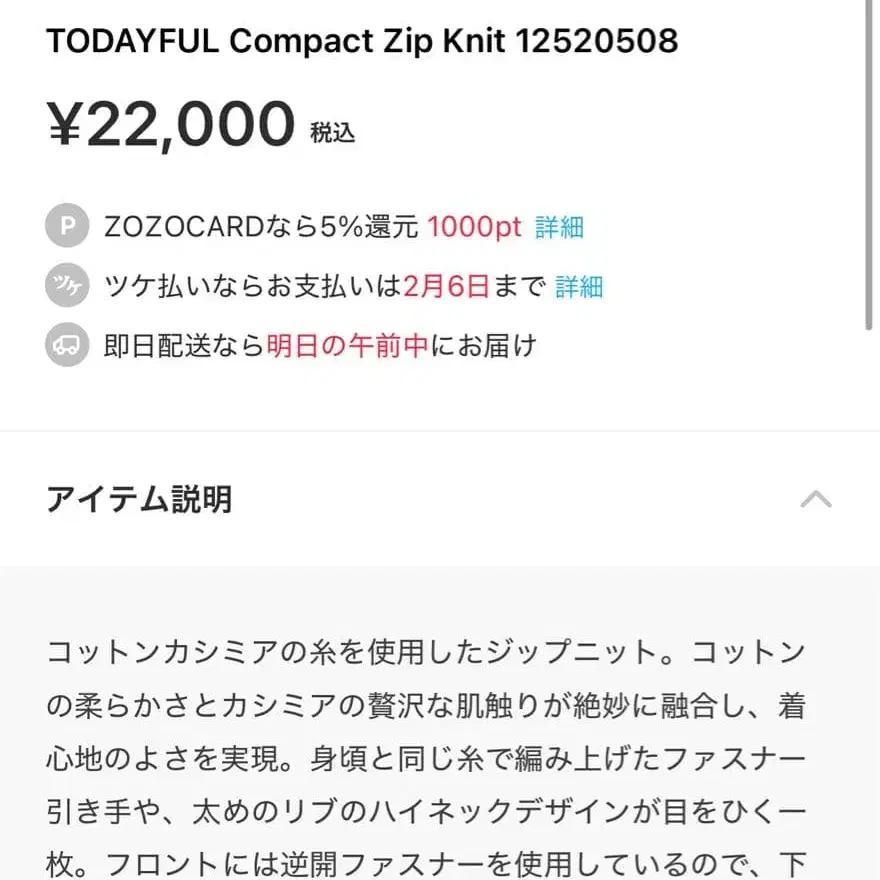880x880 pixels.
Task: Click the product number 12520508
Action: tap(600, 41)
